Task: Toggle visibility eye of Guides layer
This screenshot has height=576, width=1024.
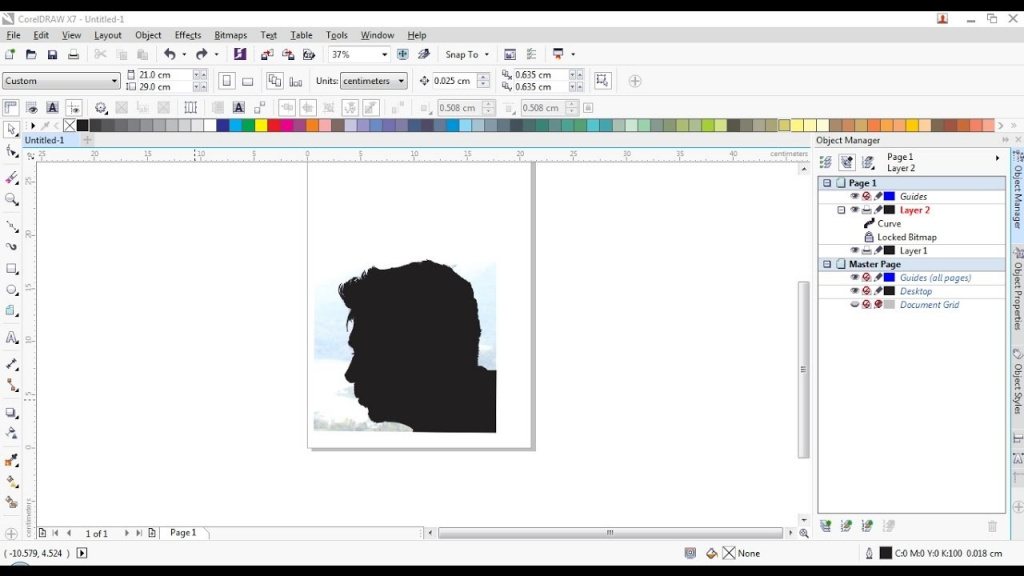Action: [854, 196]
